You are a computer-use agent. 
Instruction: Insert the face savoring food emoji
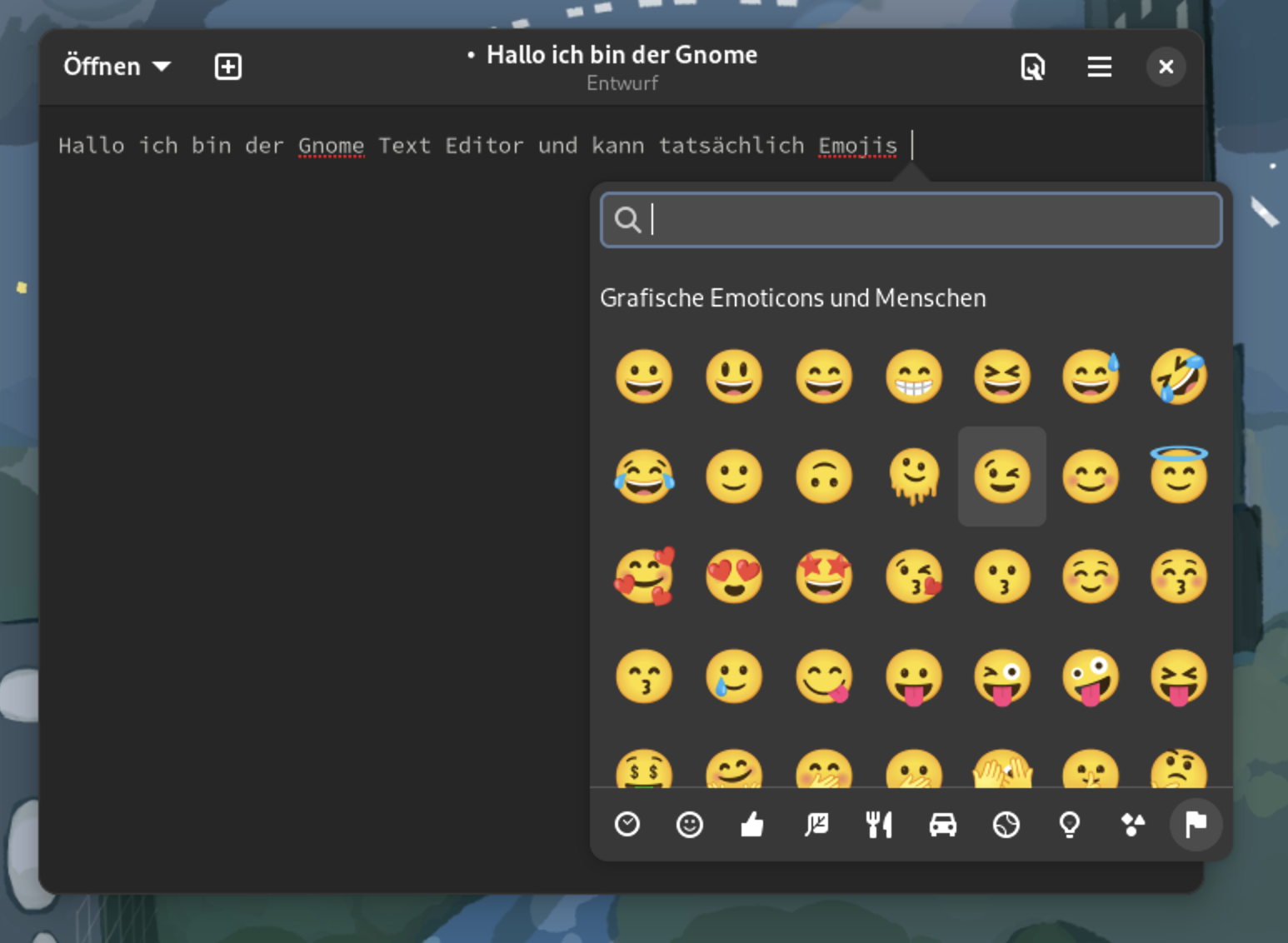tap(824, 676)
